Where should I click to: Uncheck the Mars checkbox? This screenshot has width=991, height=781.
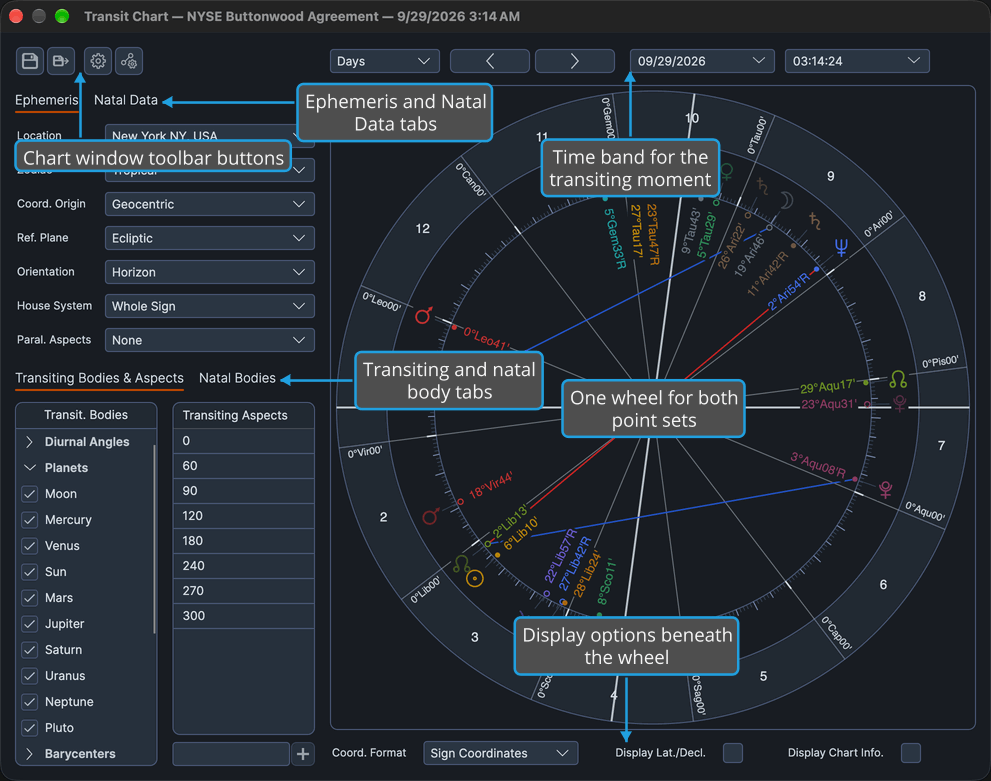(30, 598)
